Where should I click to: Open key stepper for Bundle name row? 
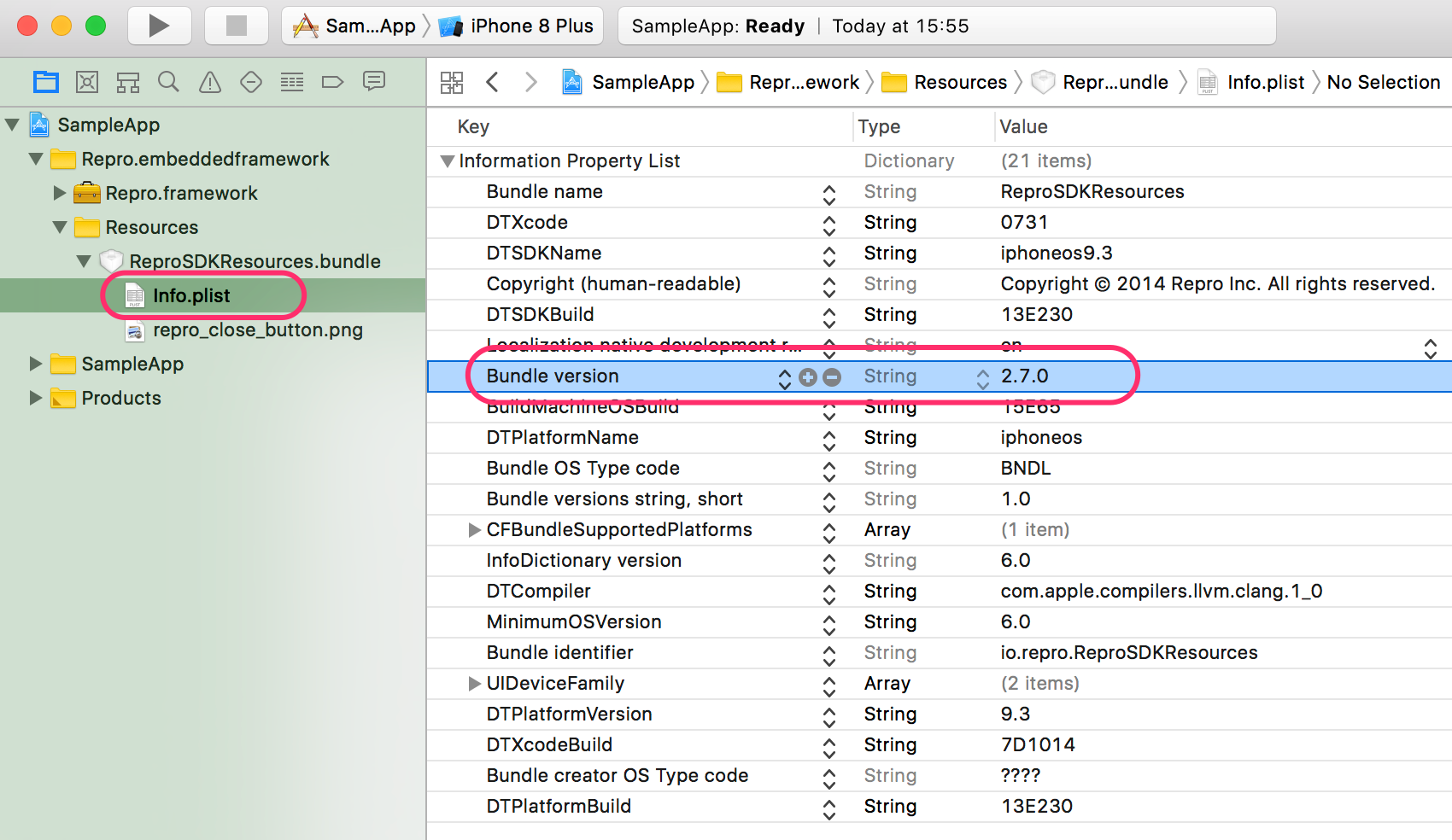coord(829,195)
